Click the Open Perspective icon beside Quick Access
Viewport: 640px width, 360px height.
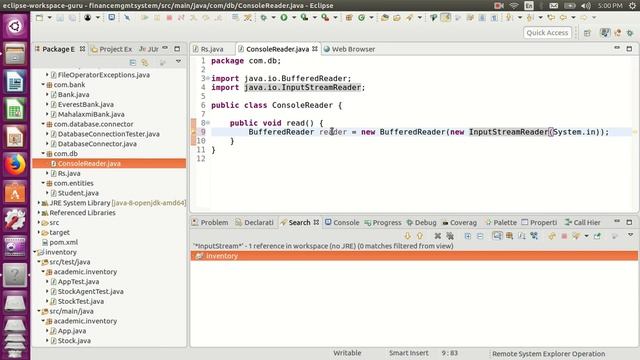[587, 33]
